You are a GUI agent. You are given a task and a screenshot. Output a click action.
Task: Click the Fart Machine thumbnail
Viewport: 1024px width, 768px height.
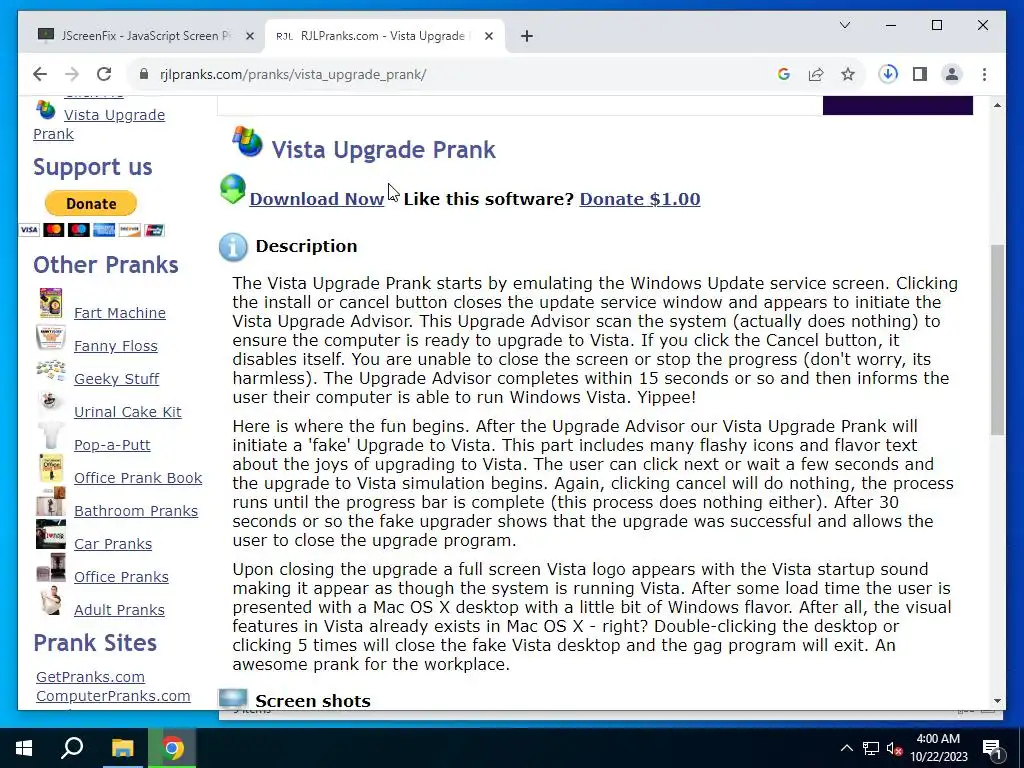click(51, 303)
